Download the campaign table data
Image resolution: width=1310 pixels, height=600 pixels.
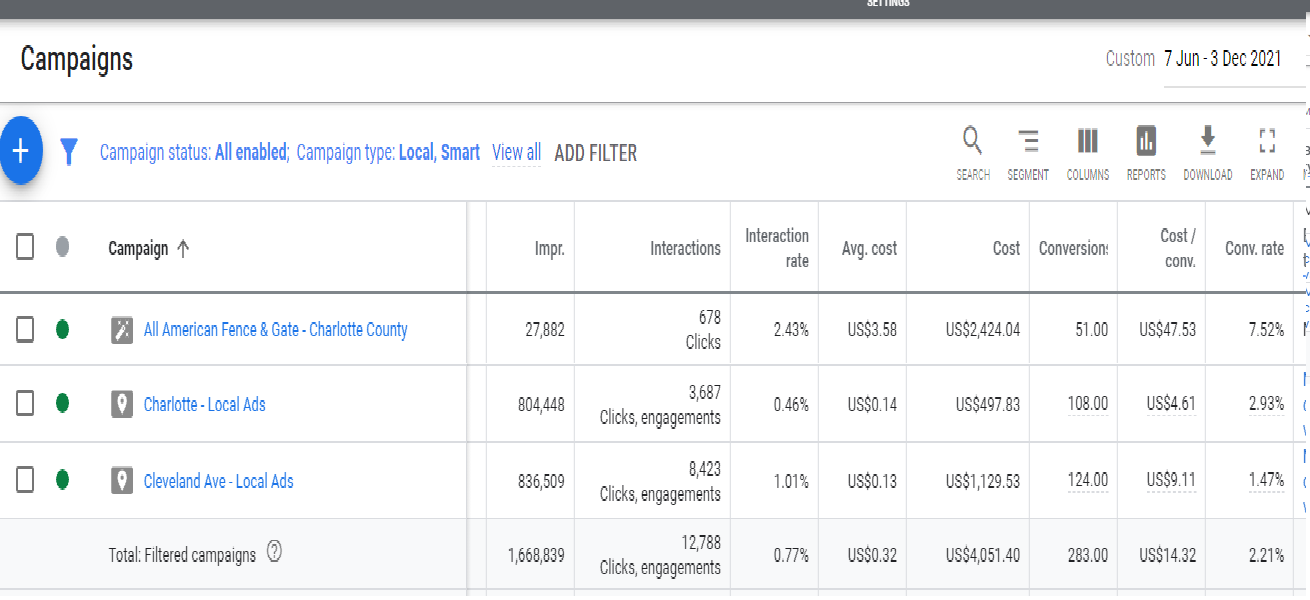point(1207,142)
